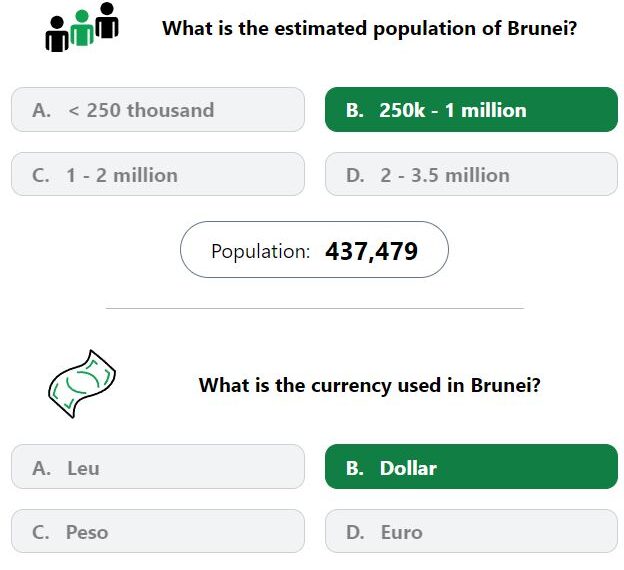Click the three-people population icon
Viewport: 624px width, 570px height.
[x=82, y=27]
